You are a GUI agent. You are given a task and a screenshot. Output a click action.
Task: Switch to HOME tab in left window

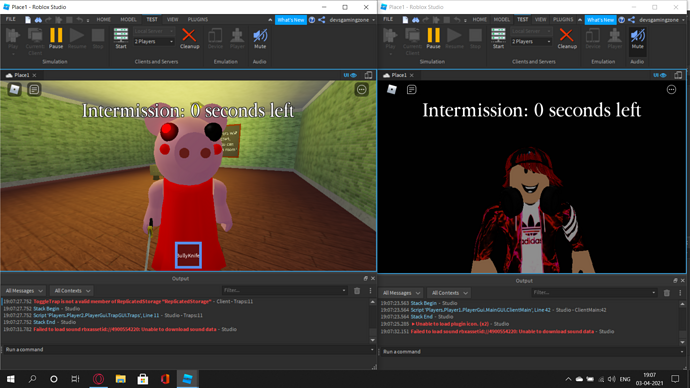click(x=103, y=19)
